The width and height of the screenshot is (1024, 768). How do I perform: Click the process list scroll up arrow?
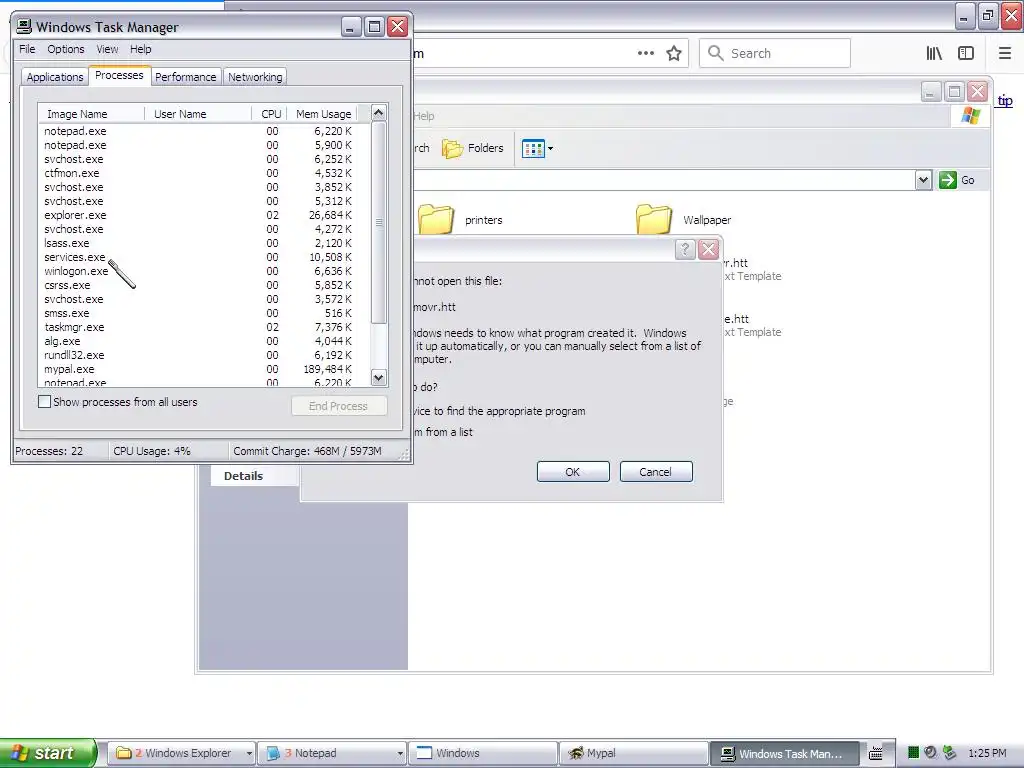tap(379, 113)
